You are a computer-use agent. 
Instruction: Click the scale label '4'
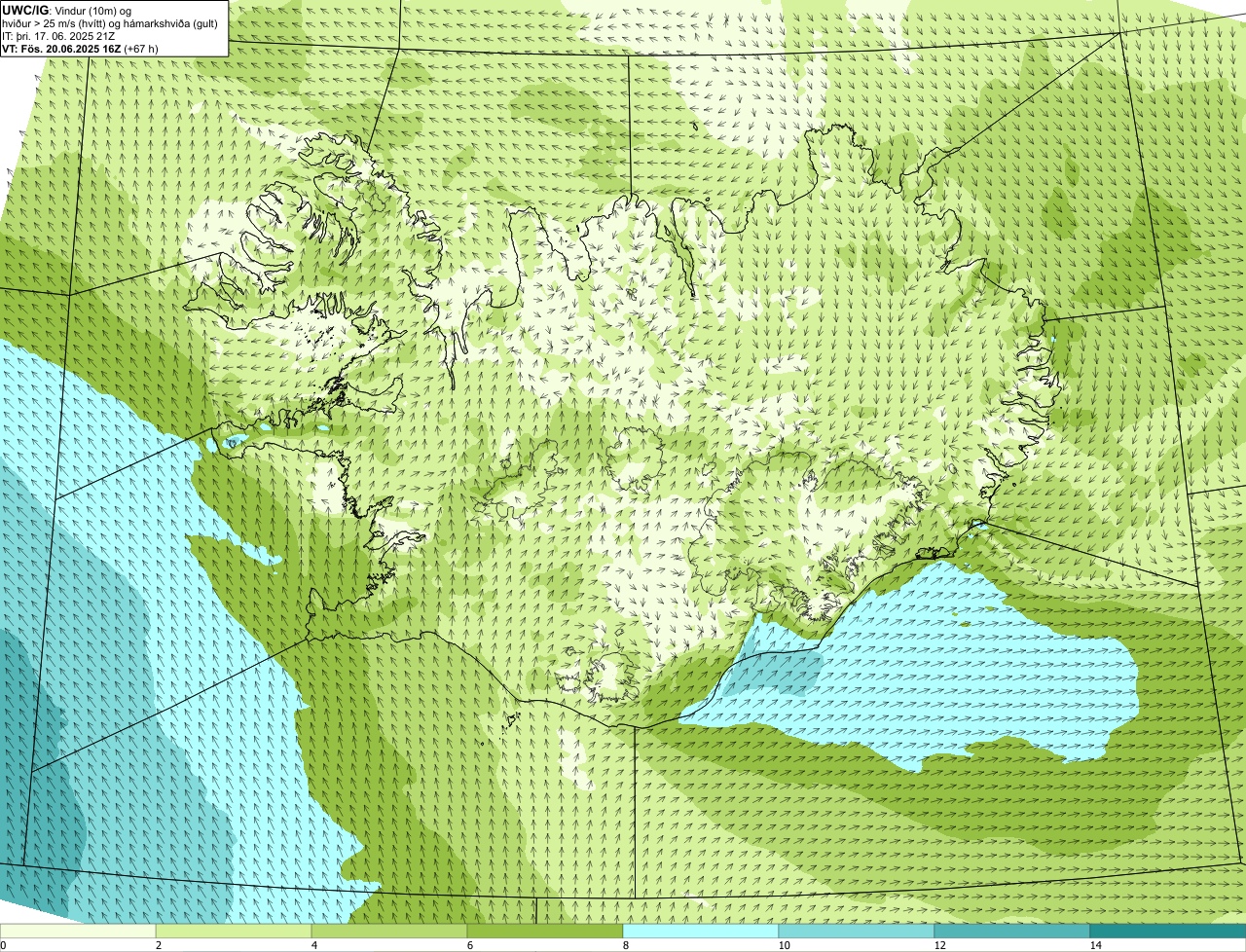click(313, 945)
